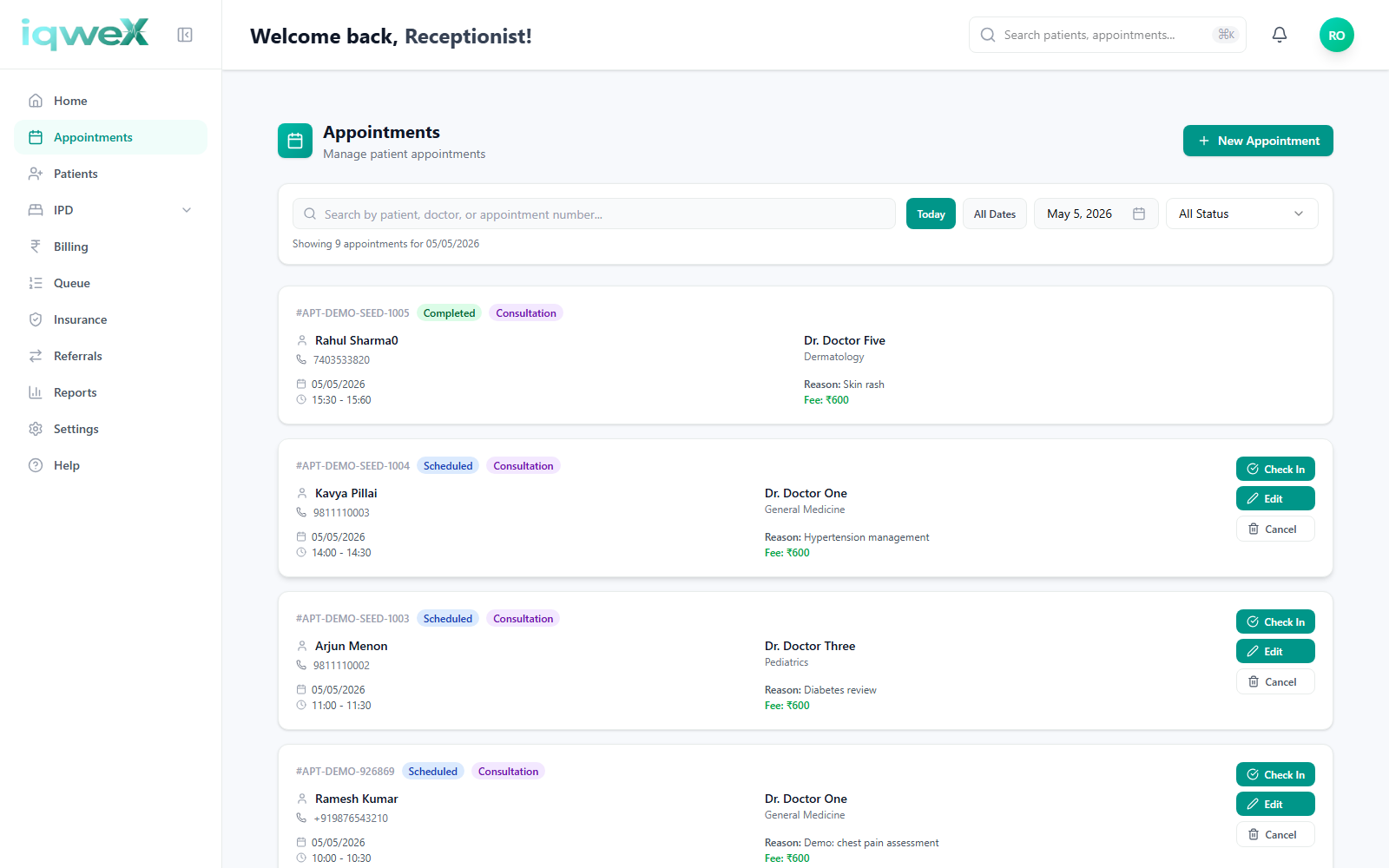Click the May 5, 2026 date field
This screenshot has height=868, width=1389.
(1096, 214)
